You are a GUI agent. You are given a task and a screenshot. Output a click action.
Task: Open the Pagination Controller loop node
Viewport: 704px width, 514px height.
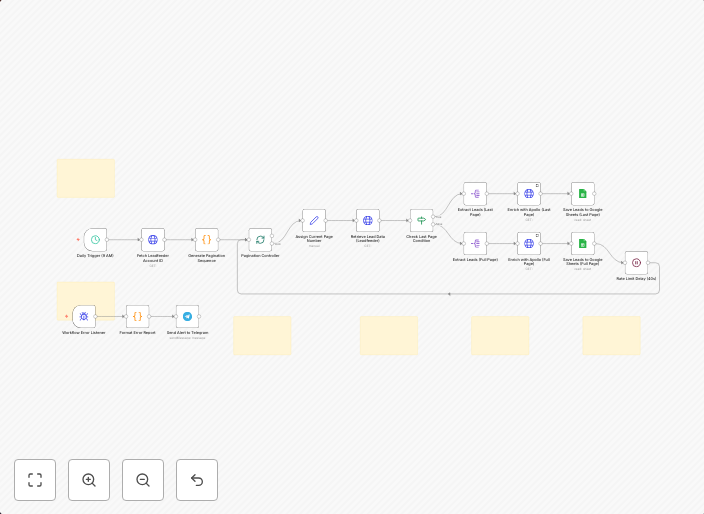click(x=260, y=240)
